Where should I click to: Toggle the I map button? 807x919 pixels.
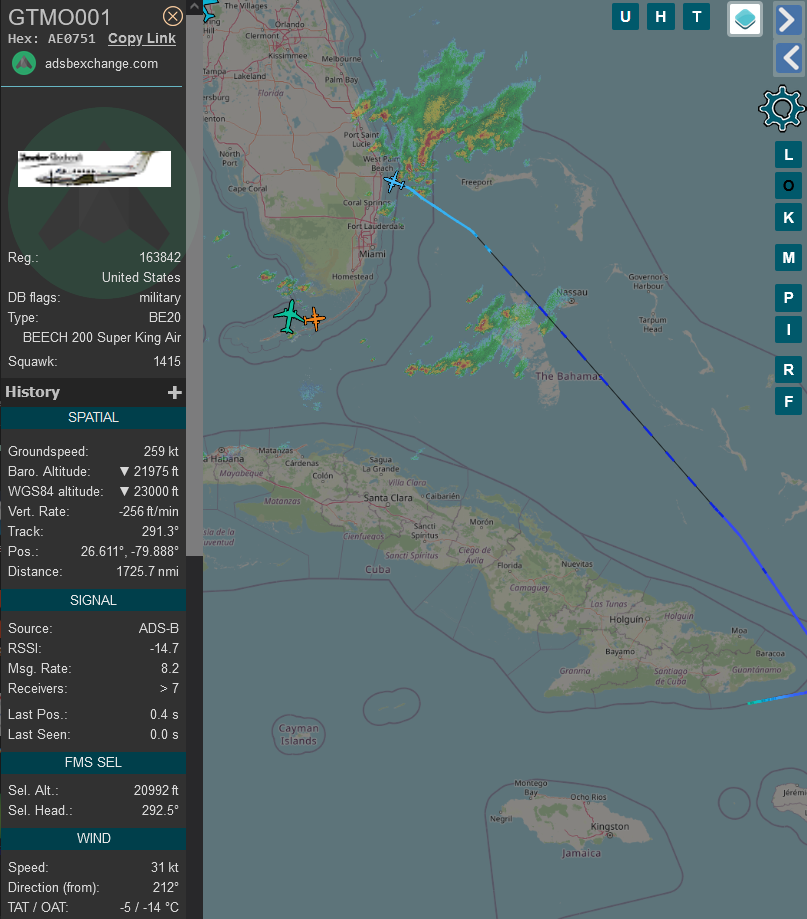[788, 329]
